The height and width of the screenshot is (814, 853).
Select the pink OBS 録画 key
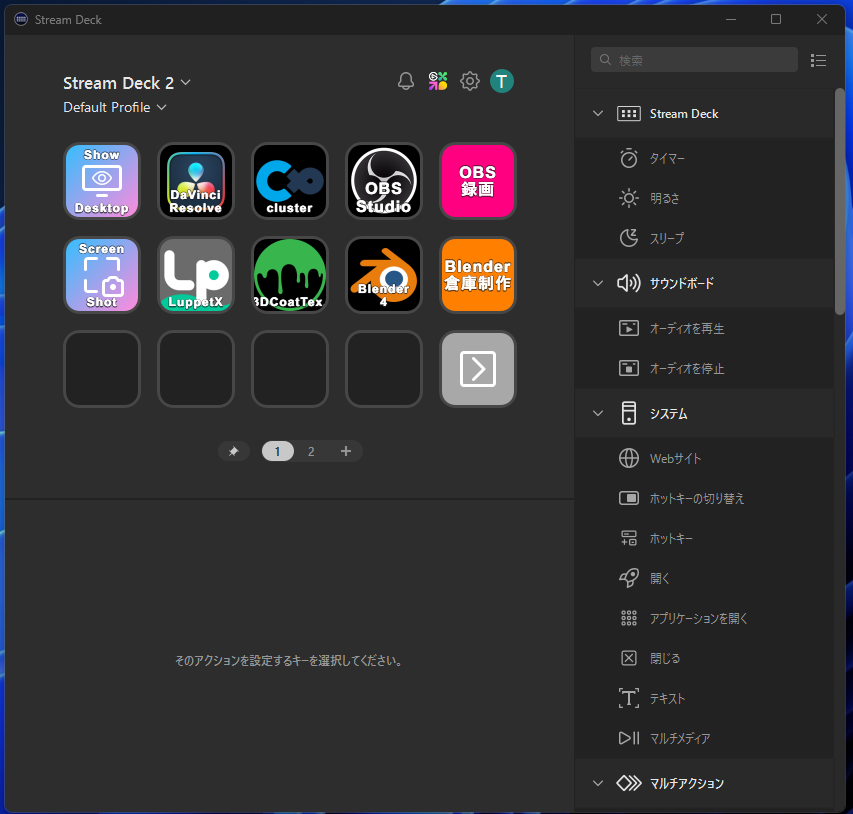pyautogui.click(x=478, y=181)
